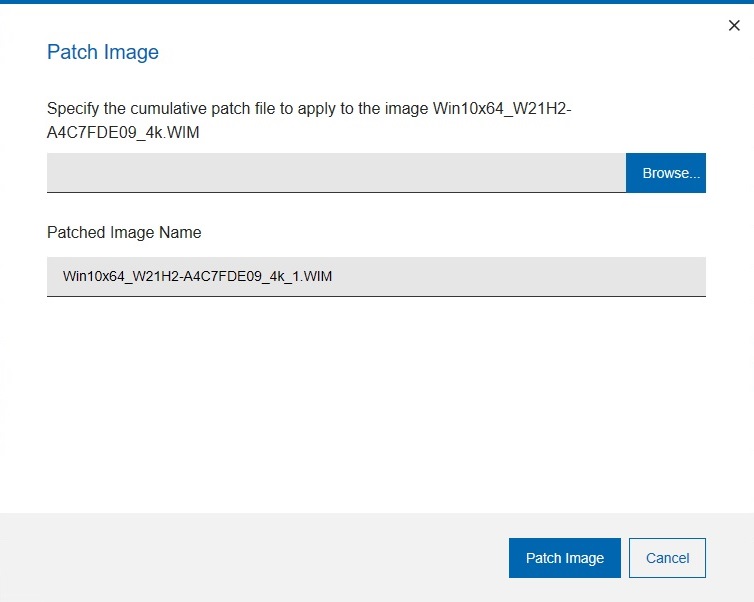This screenshot has height=602, width=754.
Task: Click the Browse... button
Action: 666,173
